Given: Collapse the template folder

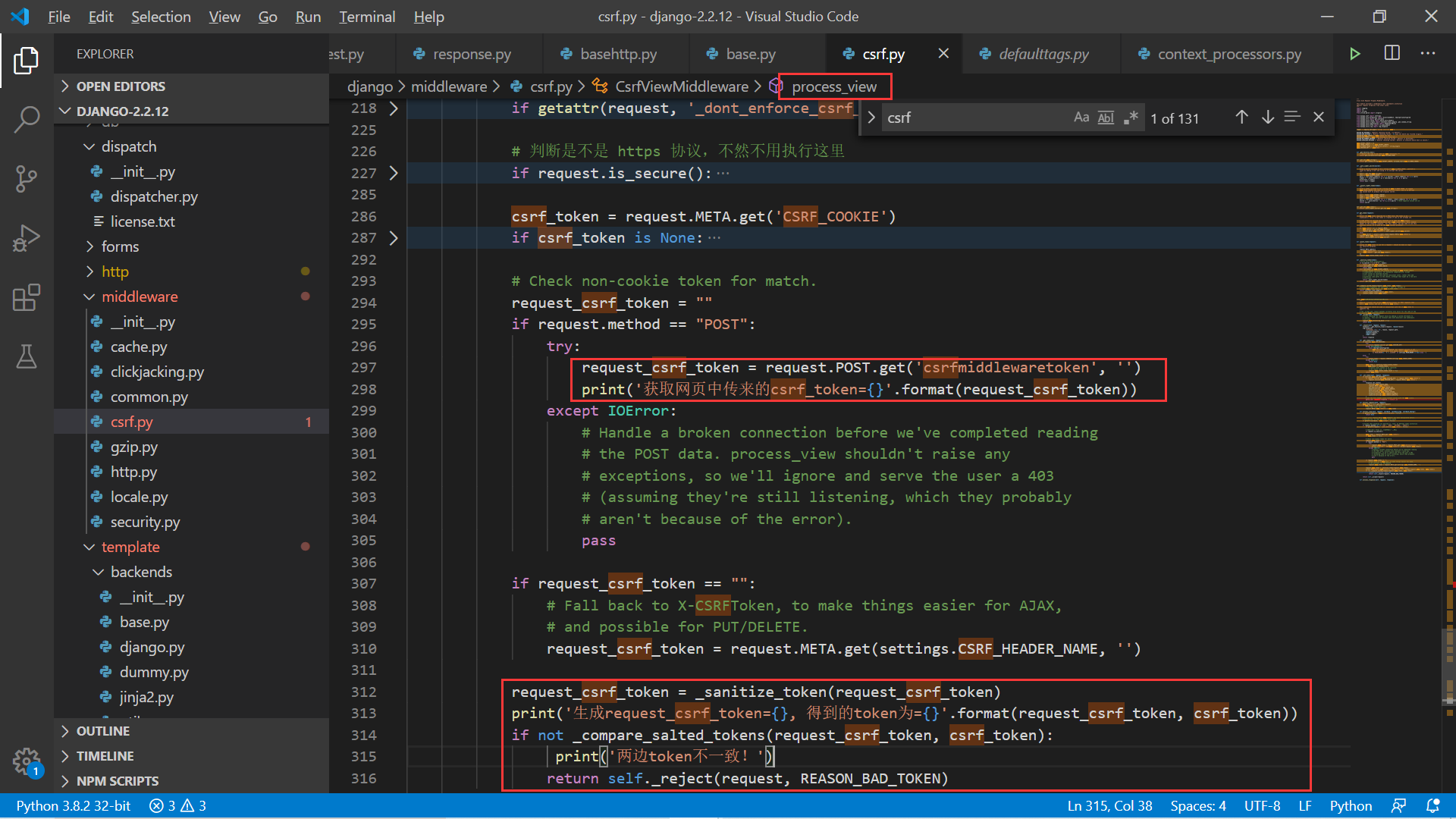Looking at the screenshot, I should [x=130, y=547].
